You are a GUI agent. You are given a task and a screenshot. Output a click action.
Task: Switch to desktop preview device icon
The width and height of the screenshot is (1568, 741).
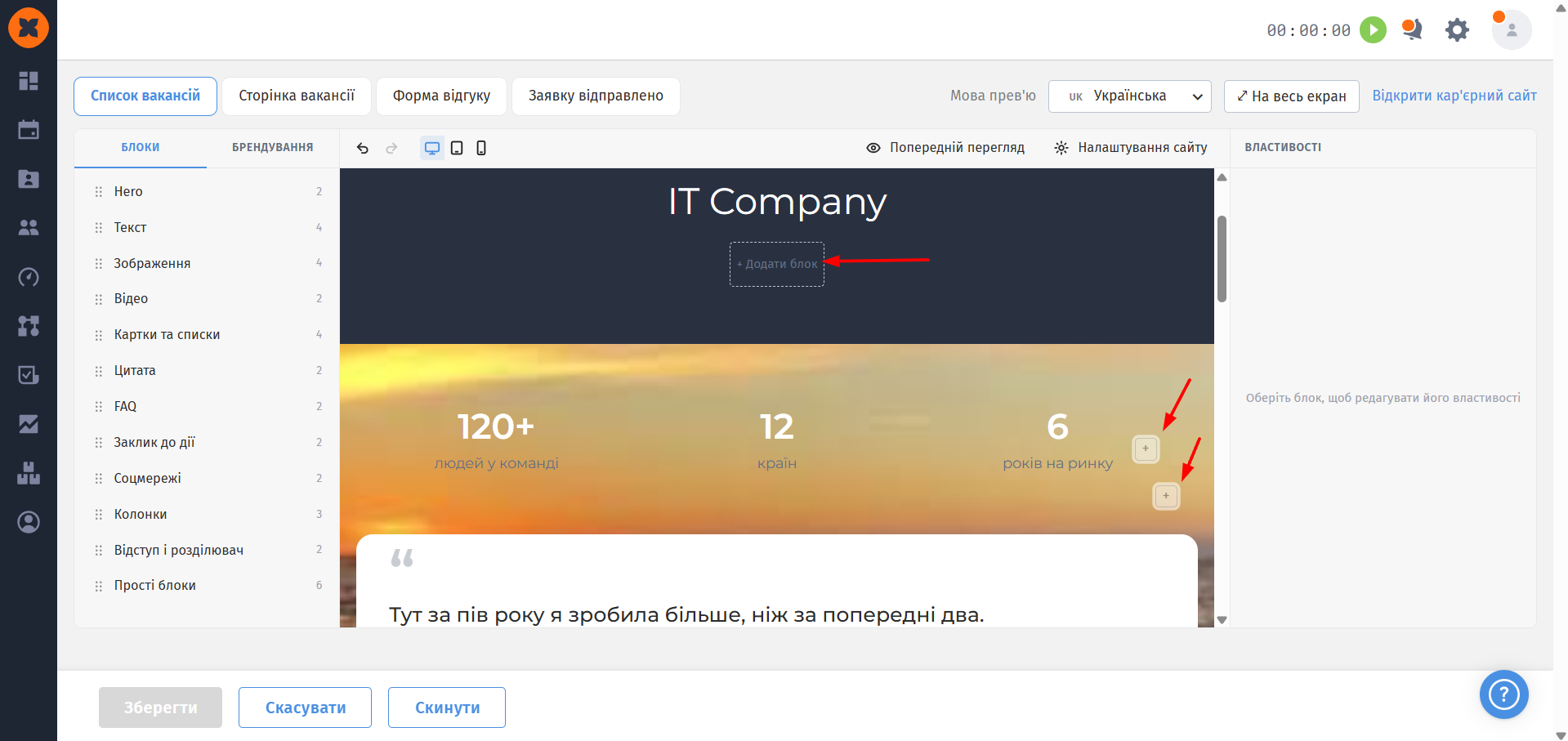[432, 148]
